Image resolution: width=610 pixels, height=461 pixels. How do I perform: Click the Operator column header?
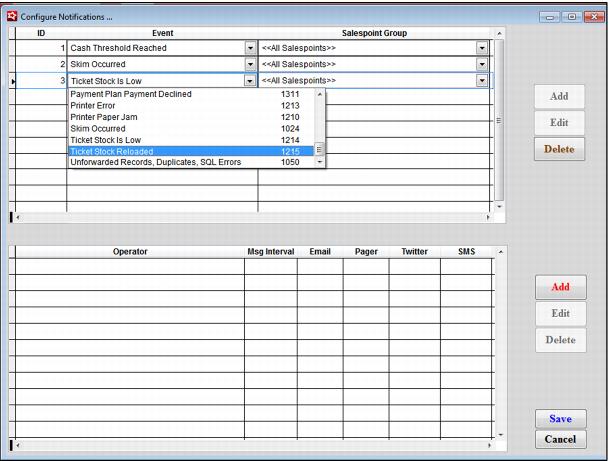(130, 252)
